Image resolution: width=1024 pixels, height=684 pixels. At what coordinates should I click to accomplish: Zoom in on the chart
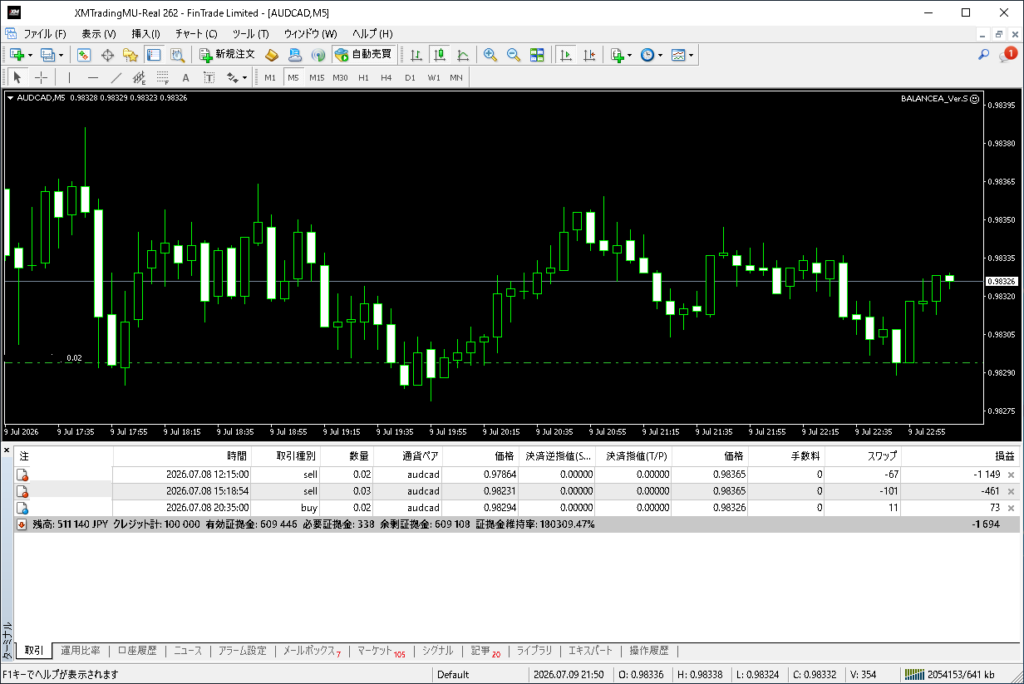[x=490, y=55]
